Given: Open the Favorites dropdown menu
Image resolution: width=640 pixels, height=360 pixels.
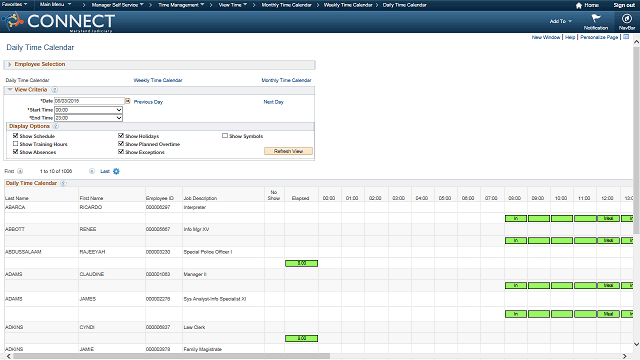Looking at the screenshot, I should [15, 4].
